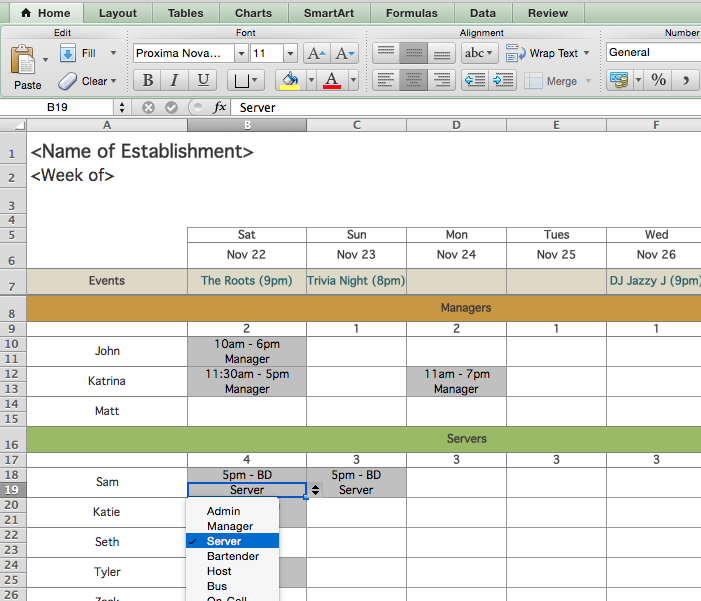
Task: Click the Merge cells icon
Action: [533, 81]
